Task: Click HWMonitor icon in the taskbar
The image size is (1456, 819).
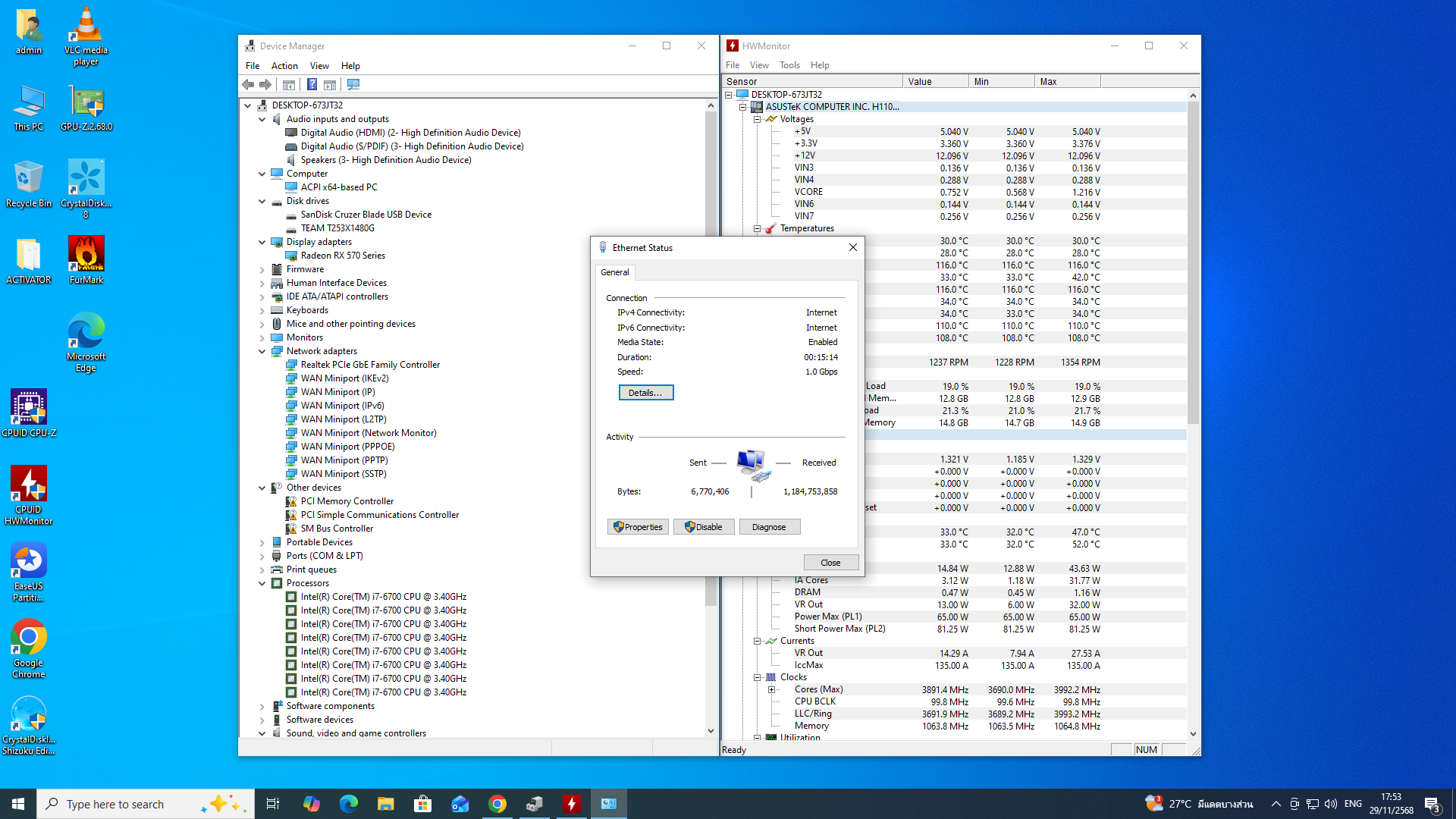Action: click(572, 804)
